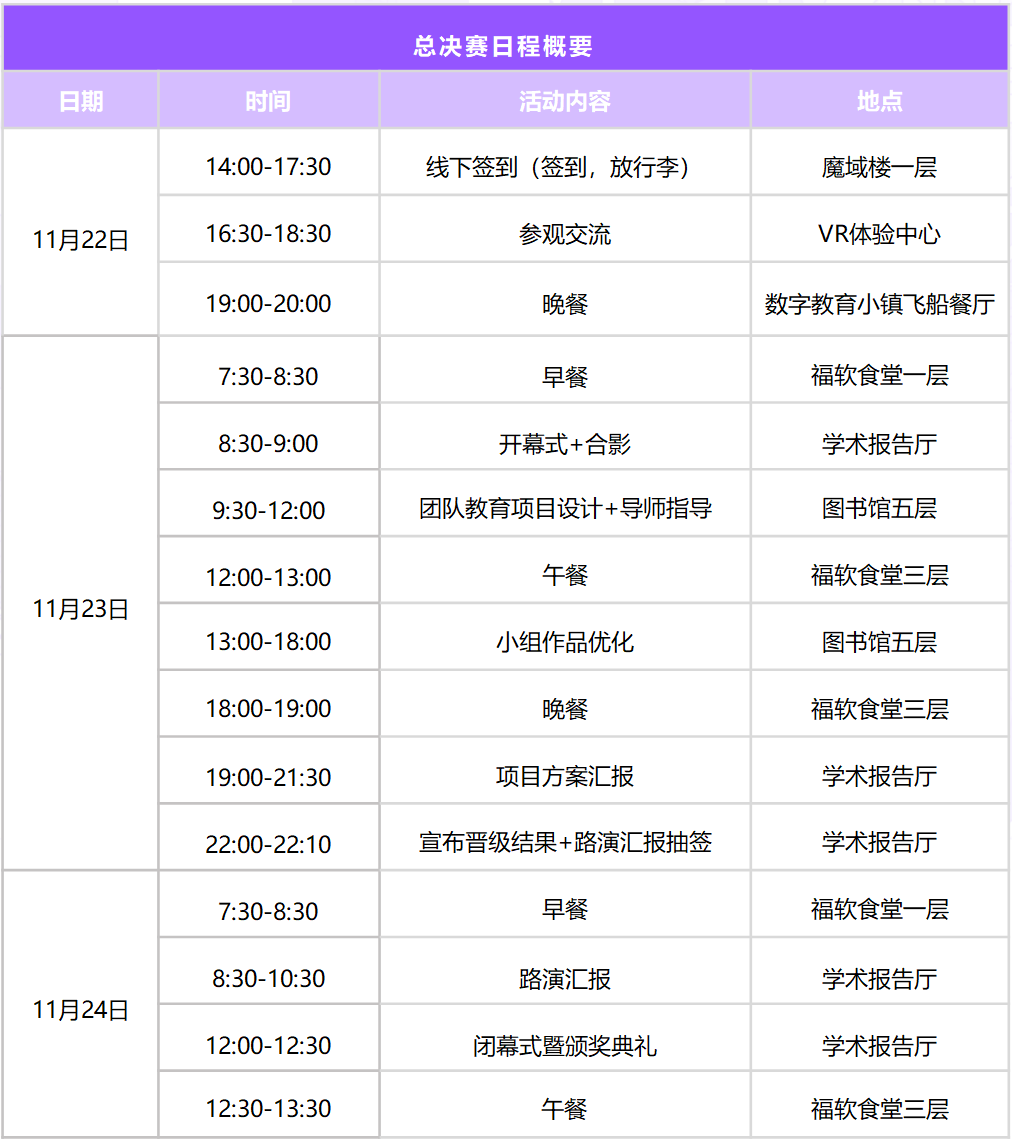Select the 时间 column header
Viewport: 1012px width, 1141px height.
(x=268, y=101)
